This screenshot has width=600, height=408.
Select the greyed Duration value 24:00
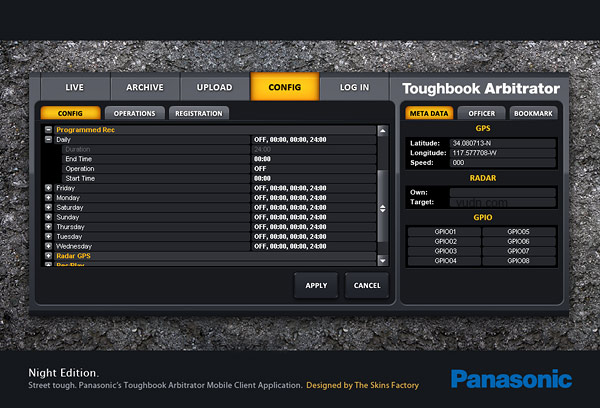[313, 149]
